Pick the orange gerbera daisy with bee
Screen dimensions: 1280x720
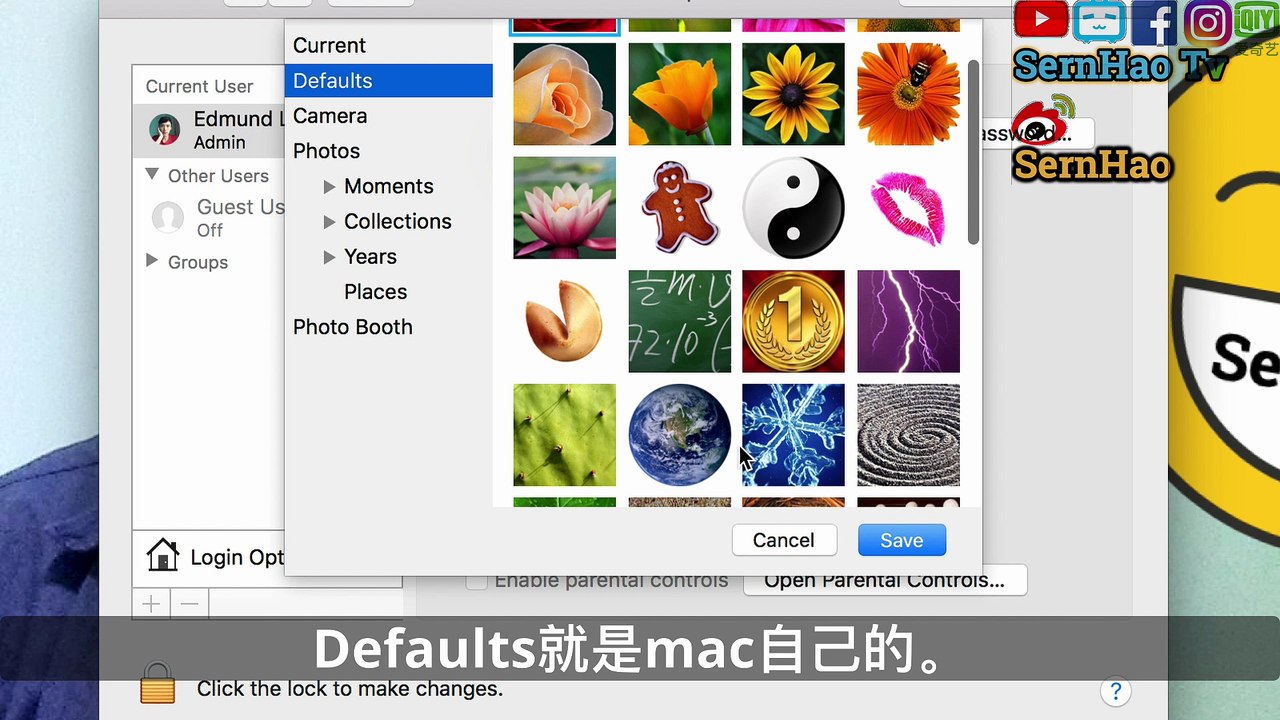click(x=909, y=94)
